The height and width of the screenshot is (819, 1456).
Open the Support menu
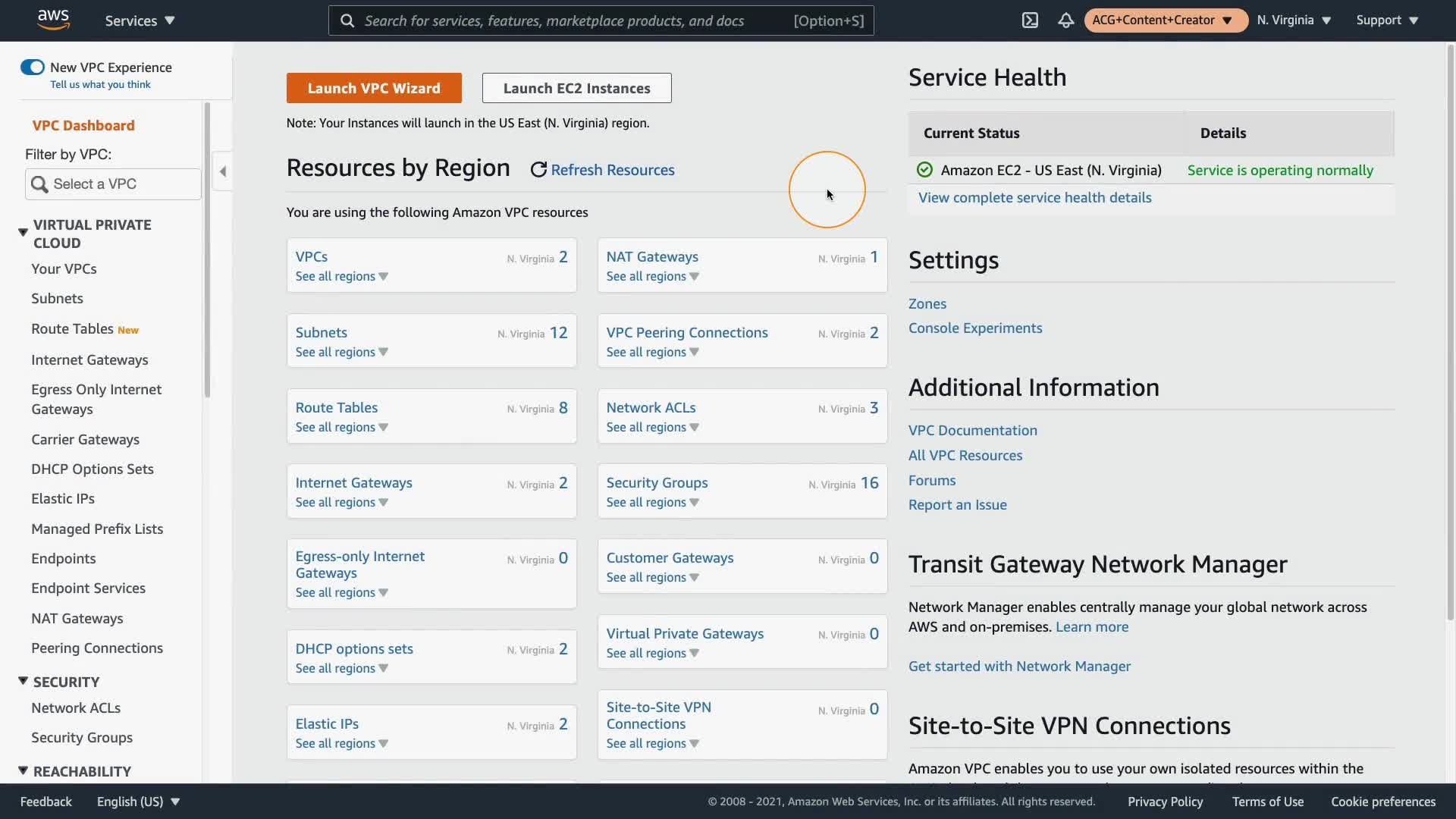[1386, 20]
